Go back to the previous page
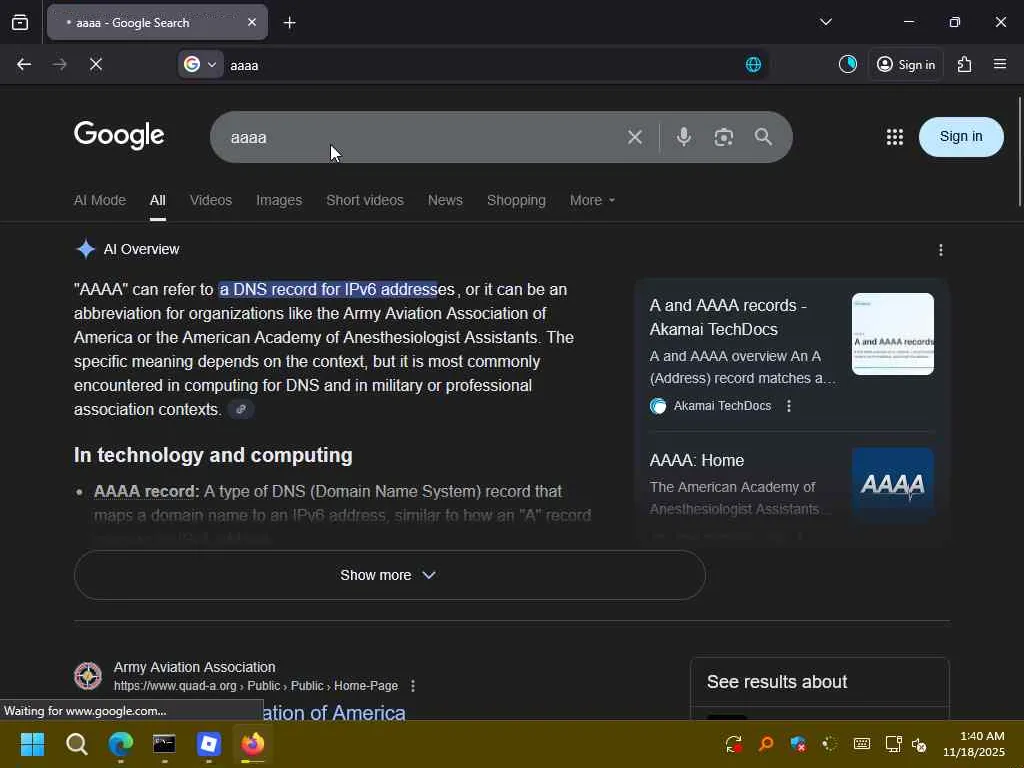Viewport: 1024px width, 768px height. click(24, 64)
